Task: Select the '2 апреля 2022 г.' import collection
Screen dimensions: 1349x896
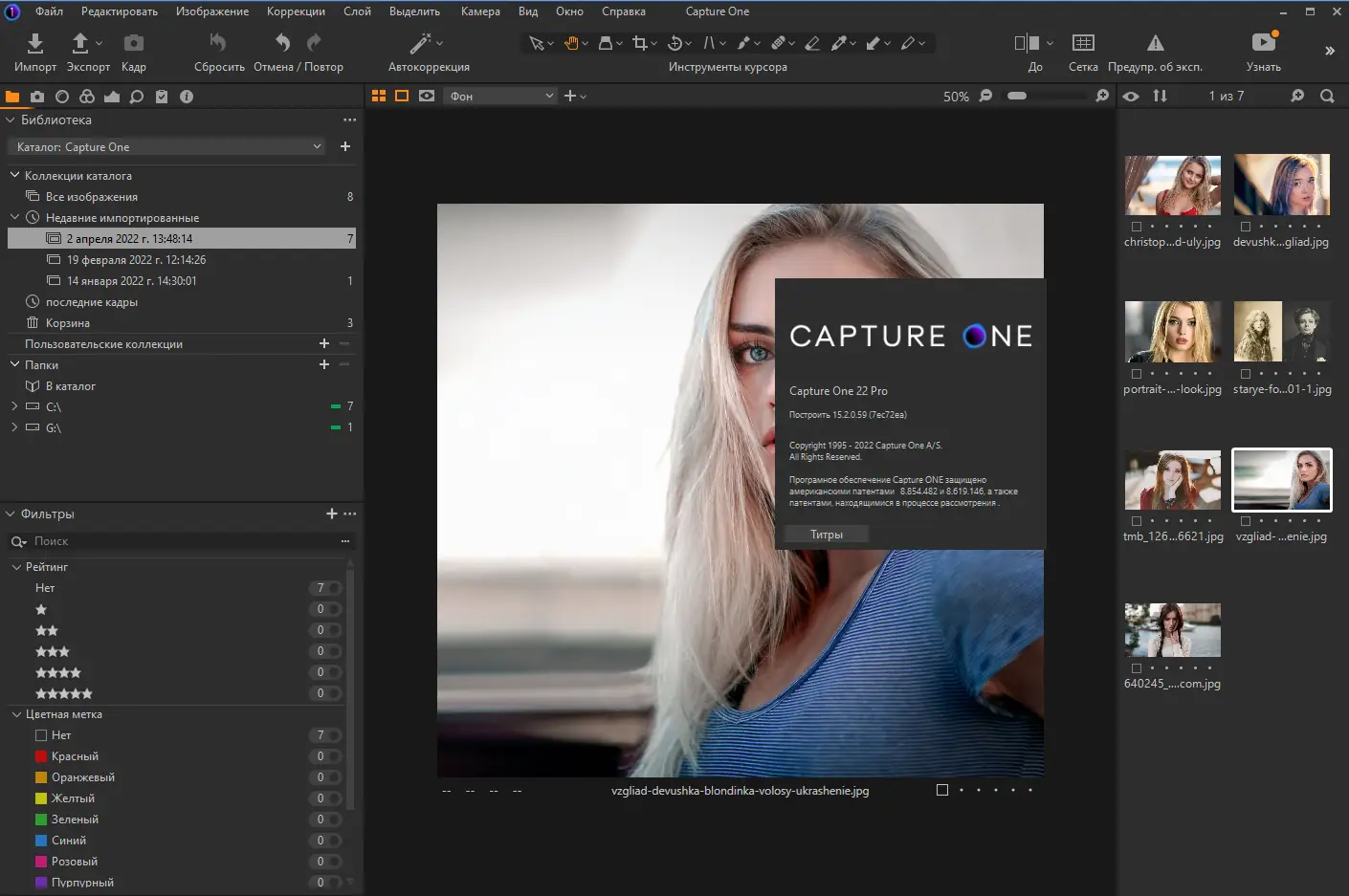Action: (x=129, y=239)
